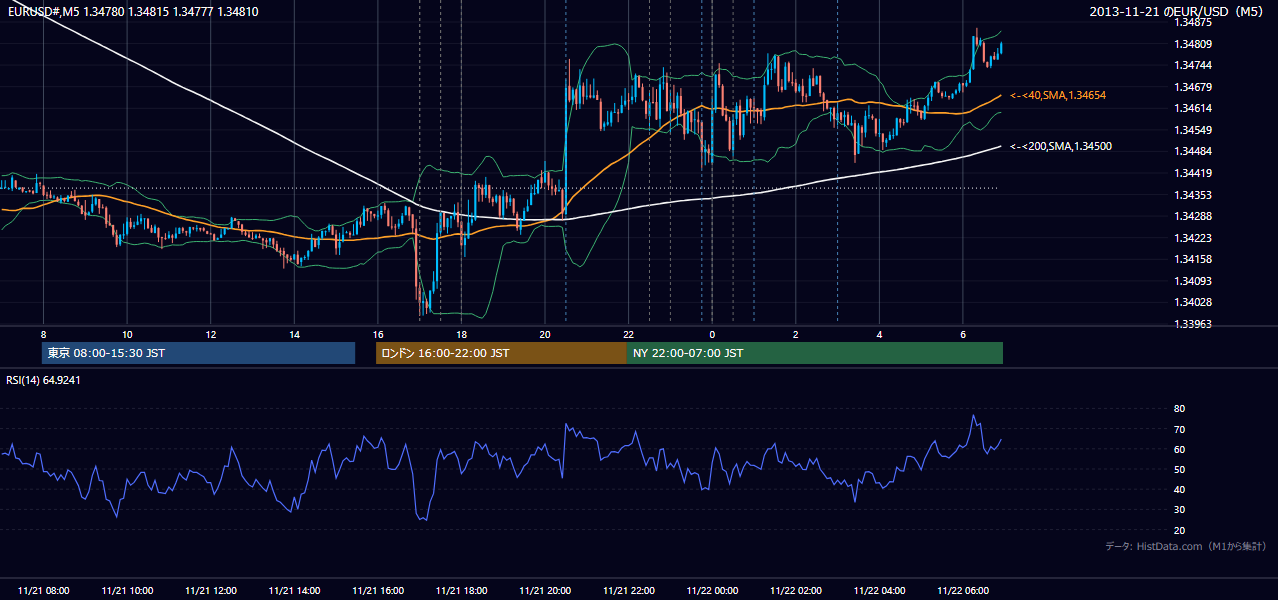Click the 11/22 02:00 bottom time label
Viewport: 1278px width, 600px height.
(795, 591)
